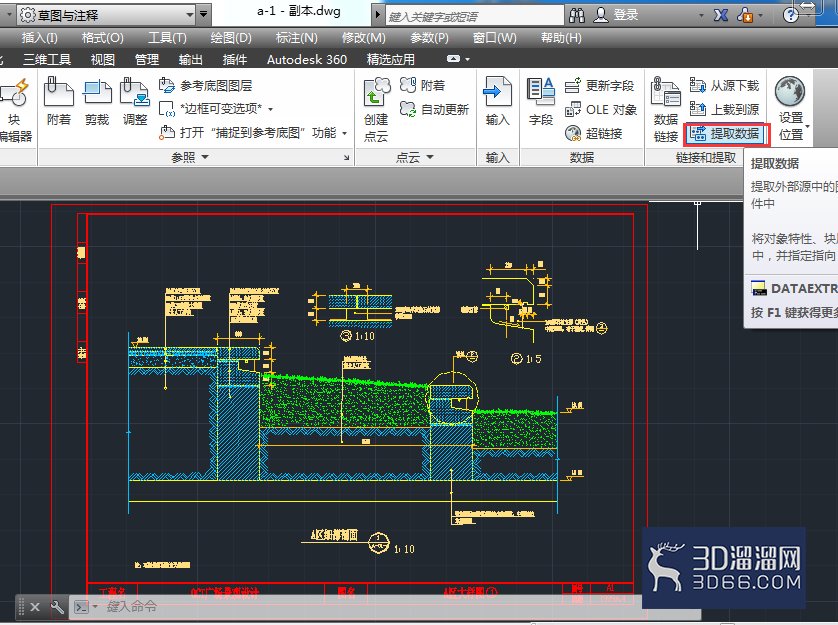Open the workspace dropdown 草图与注释
The width and height of the screenshot is (838, 625).
point(106,15)
